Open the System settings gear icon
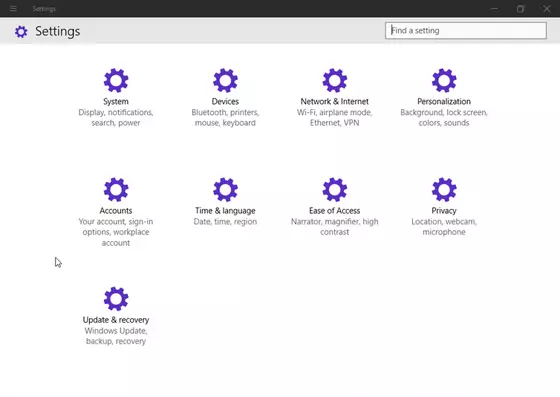 click(x=116, y=80)
